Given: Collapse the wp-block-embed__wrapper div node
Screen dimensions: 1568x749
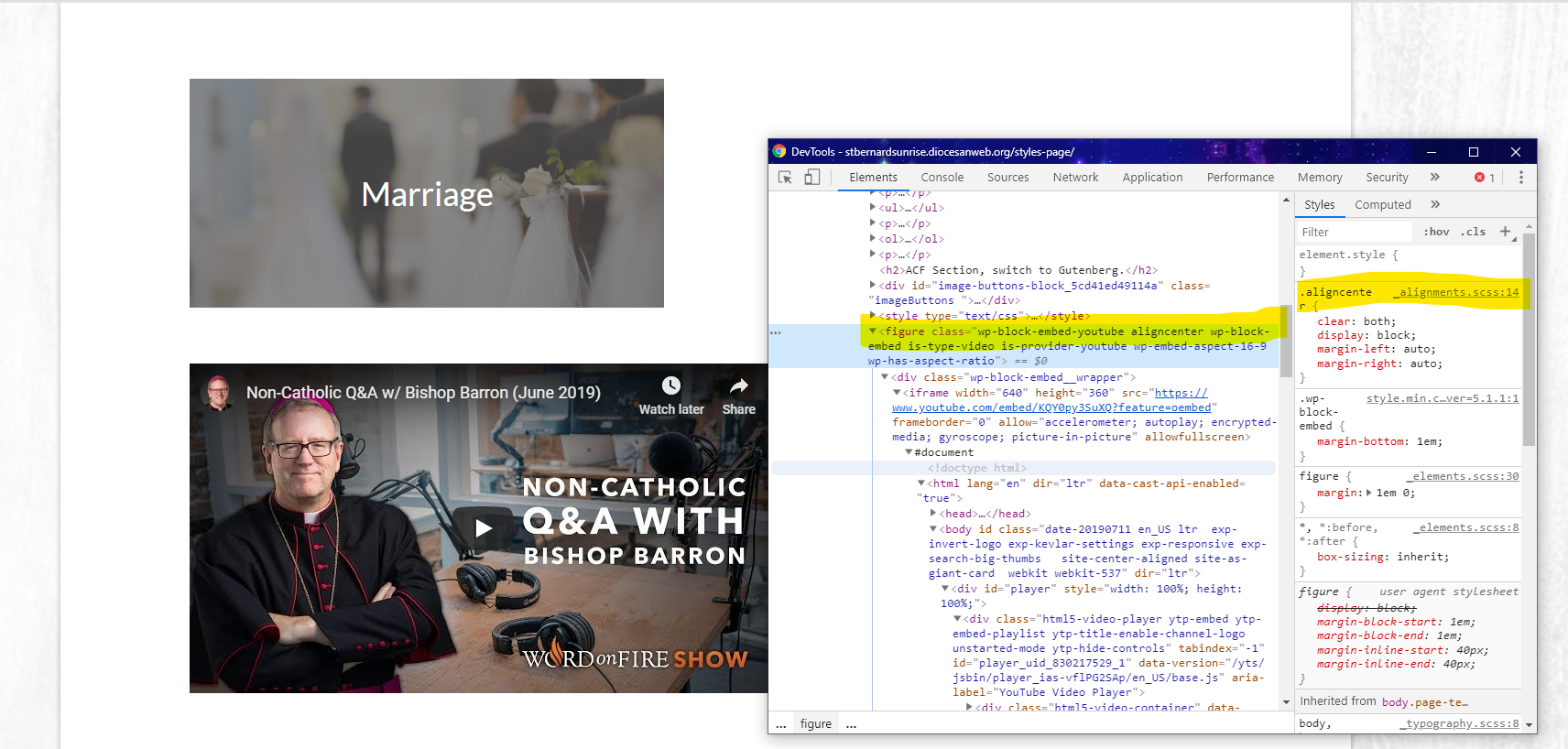Looking at the screenshot, I should pyautogui.click(x=885, y=377).
